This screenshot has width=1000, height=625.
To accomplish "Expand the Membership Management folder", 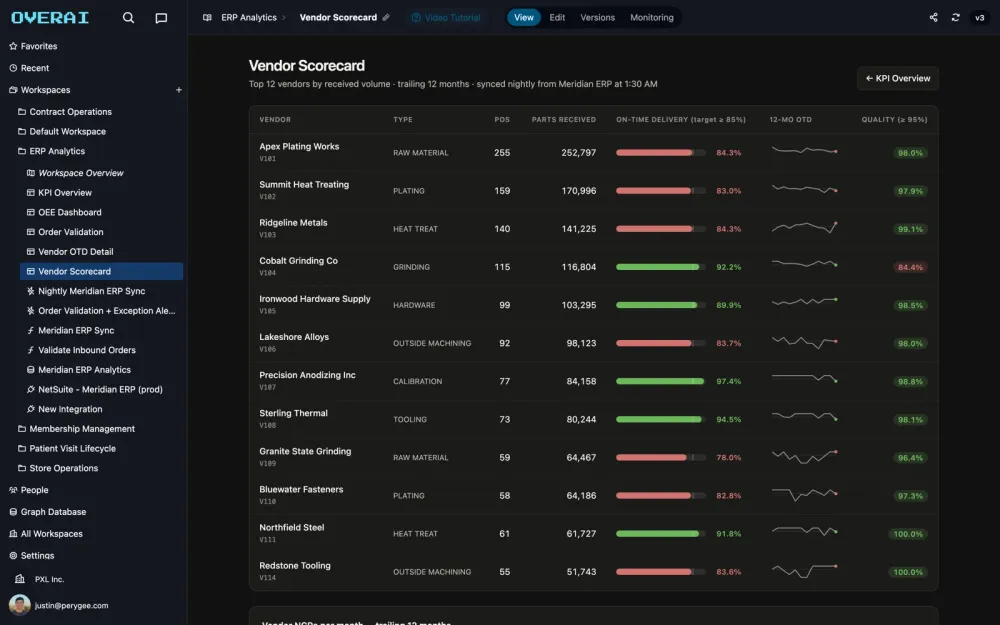I will (x=76, y=429).
